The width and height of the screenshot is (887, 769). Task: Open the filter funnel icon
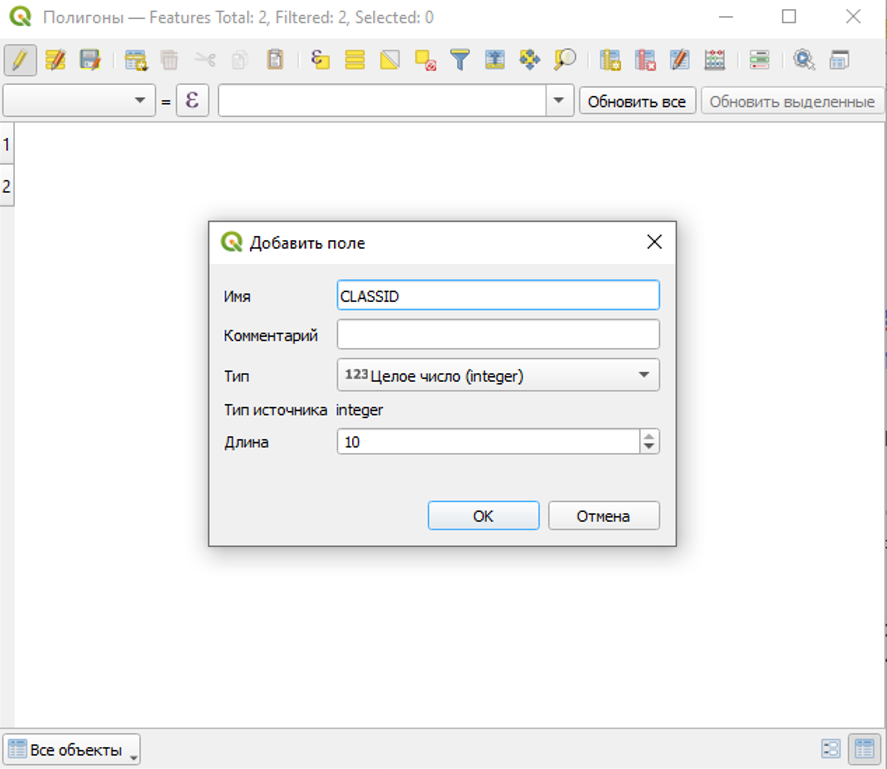coord(459,60)
